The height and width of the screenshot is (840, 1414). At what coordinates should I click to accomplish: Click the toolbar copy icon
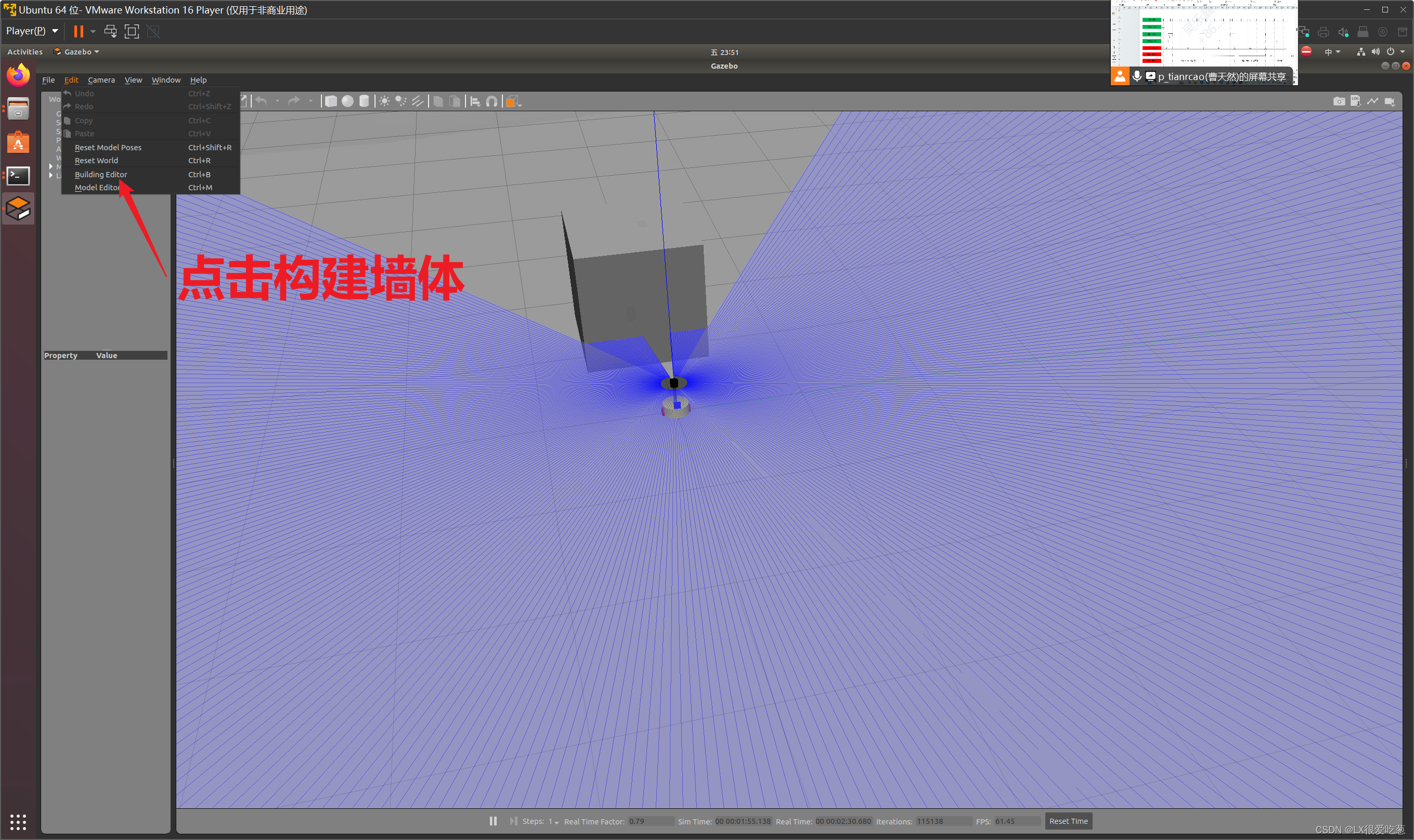point(438,101)
